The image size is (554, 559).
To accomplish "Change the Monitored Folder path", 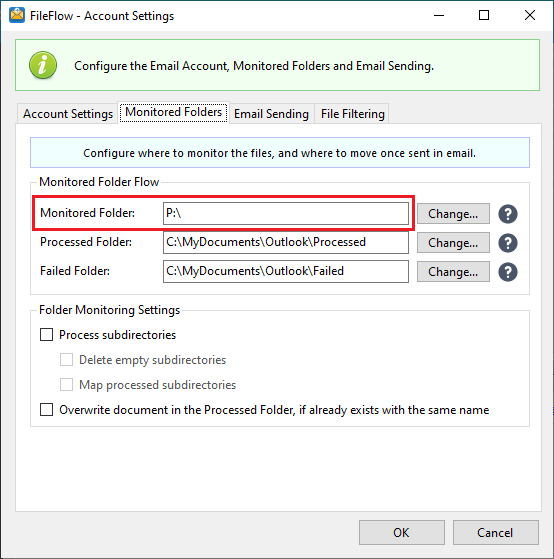I will pos(453,214).
